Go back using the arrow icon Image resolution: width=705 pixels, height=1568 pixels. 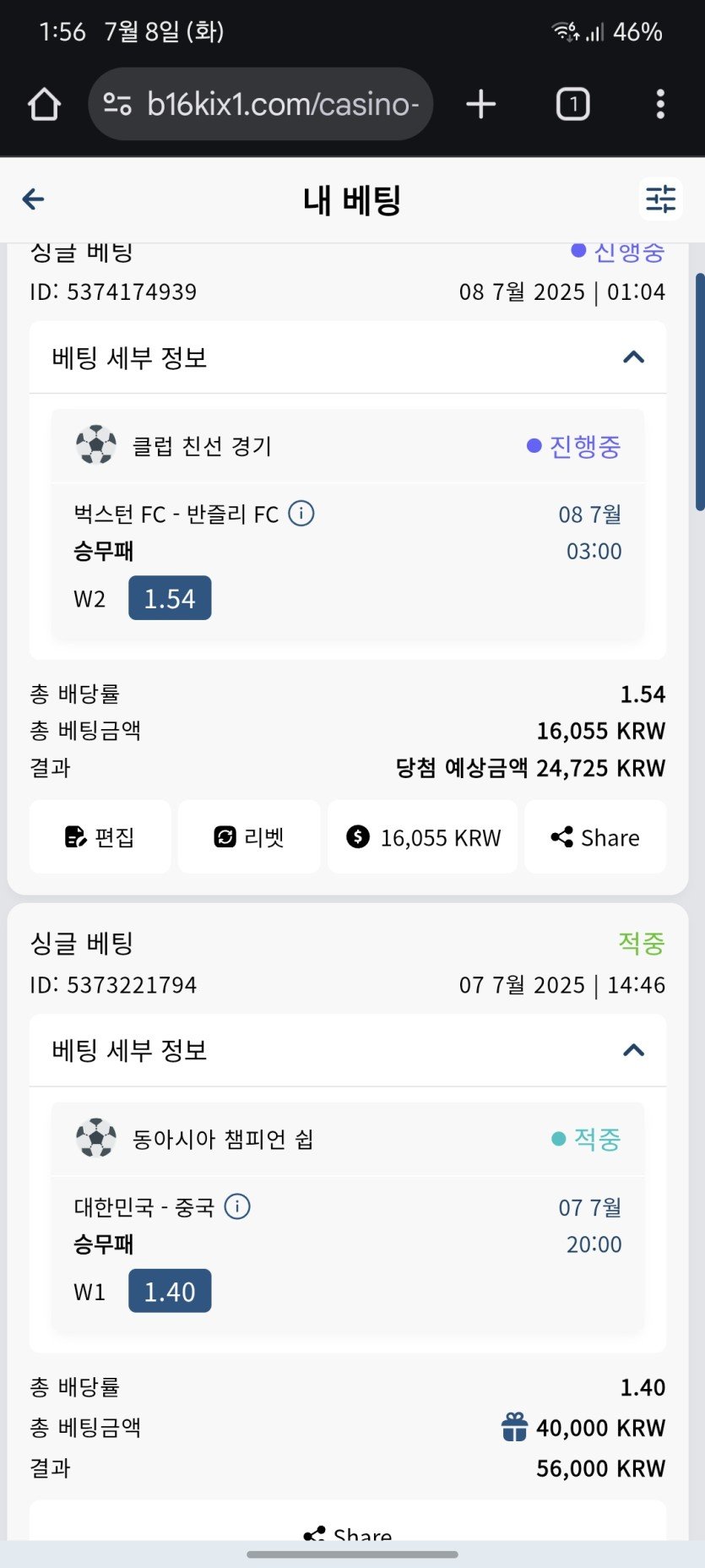pos(34,199)
